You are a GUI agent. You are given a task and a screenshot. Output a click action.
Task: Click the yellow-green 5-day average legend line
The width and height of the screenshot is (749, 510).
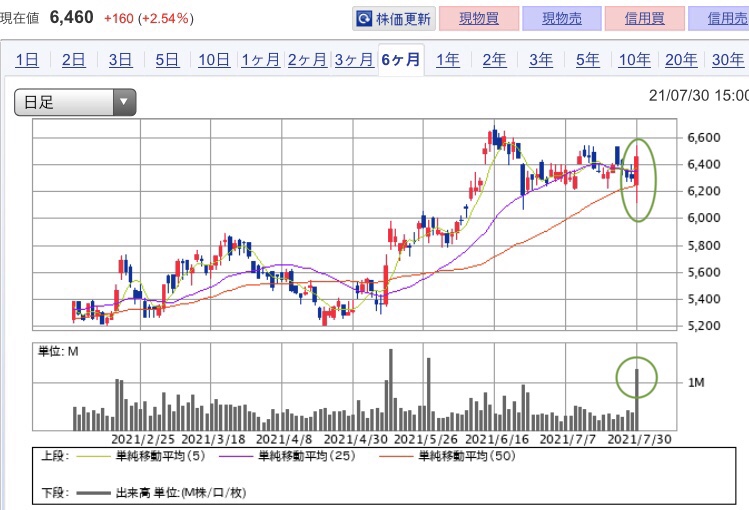(94, 457)
